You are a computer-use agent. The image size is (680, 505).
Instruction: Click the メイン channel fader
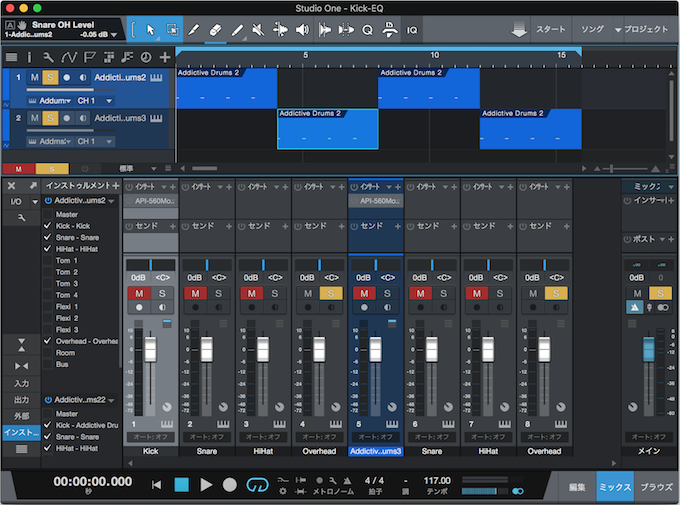point(648,350)
